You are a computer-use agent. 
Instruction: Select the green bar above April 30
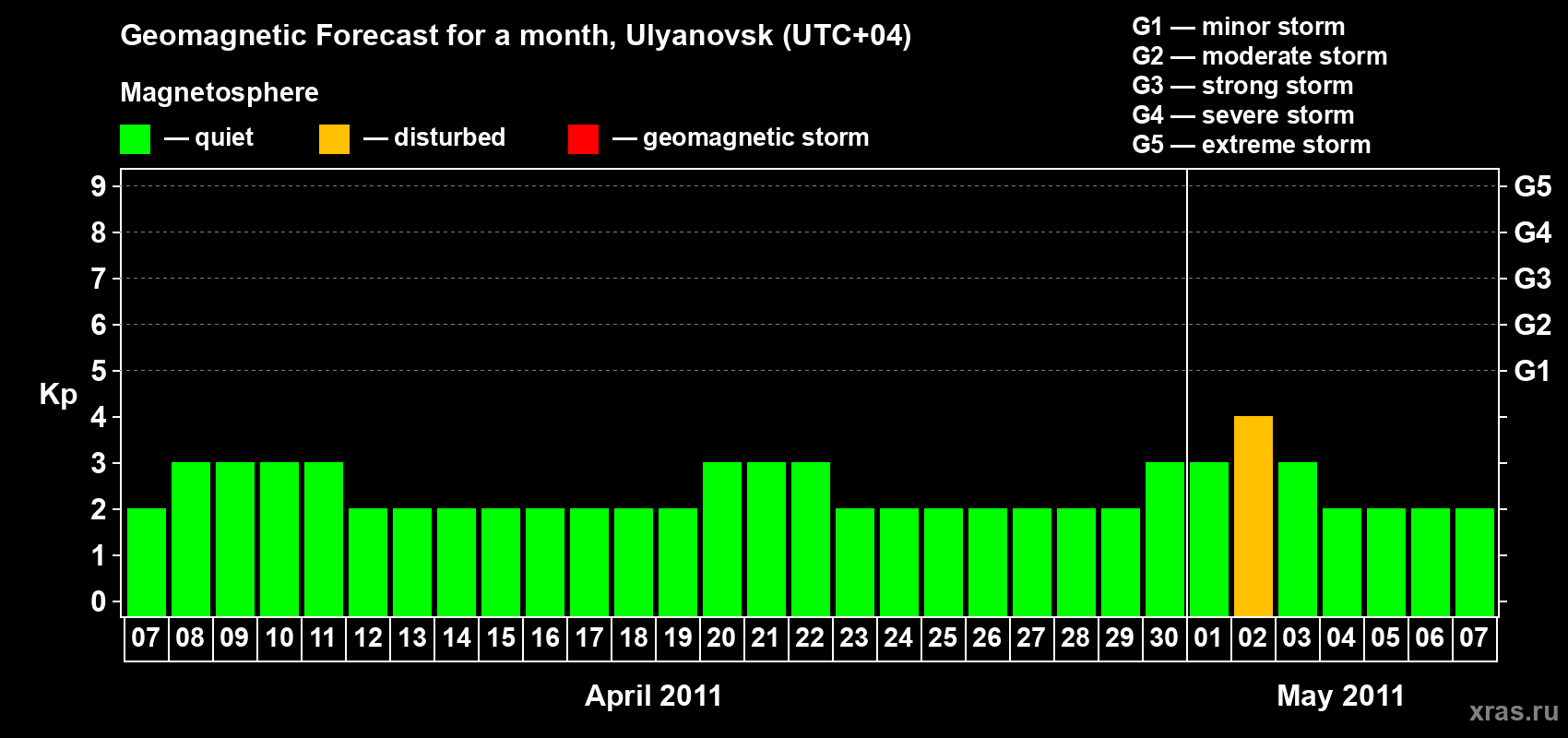point(1164,539)
